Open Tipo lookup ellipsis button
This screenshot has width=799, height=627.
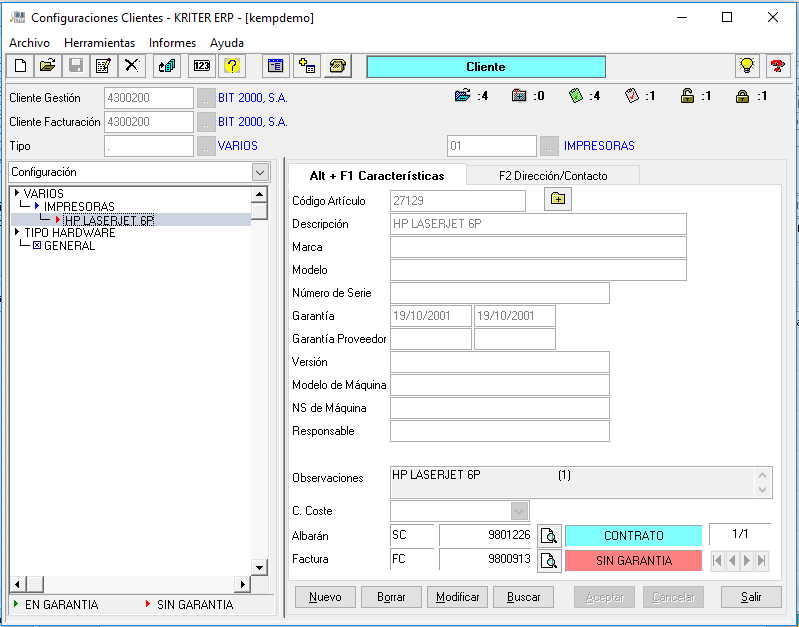coord(206,146)
